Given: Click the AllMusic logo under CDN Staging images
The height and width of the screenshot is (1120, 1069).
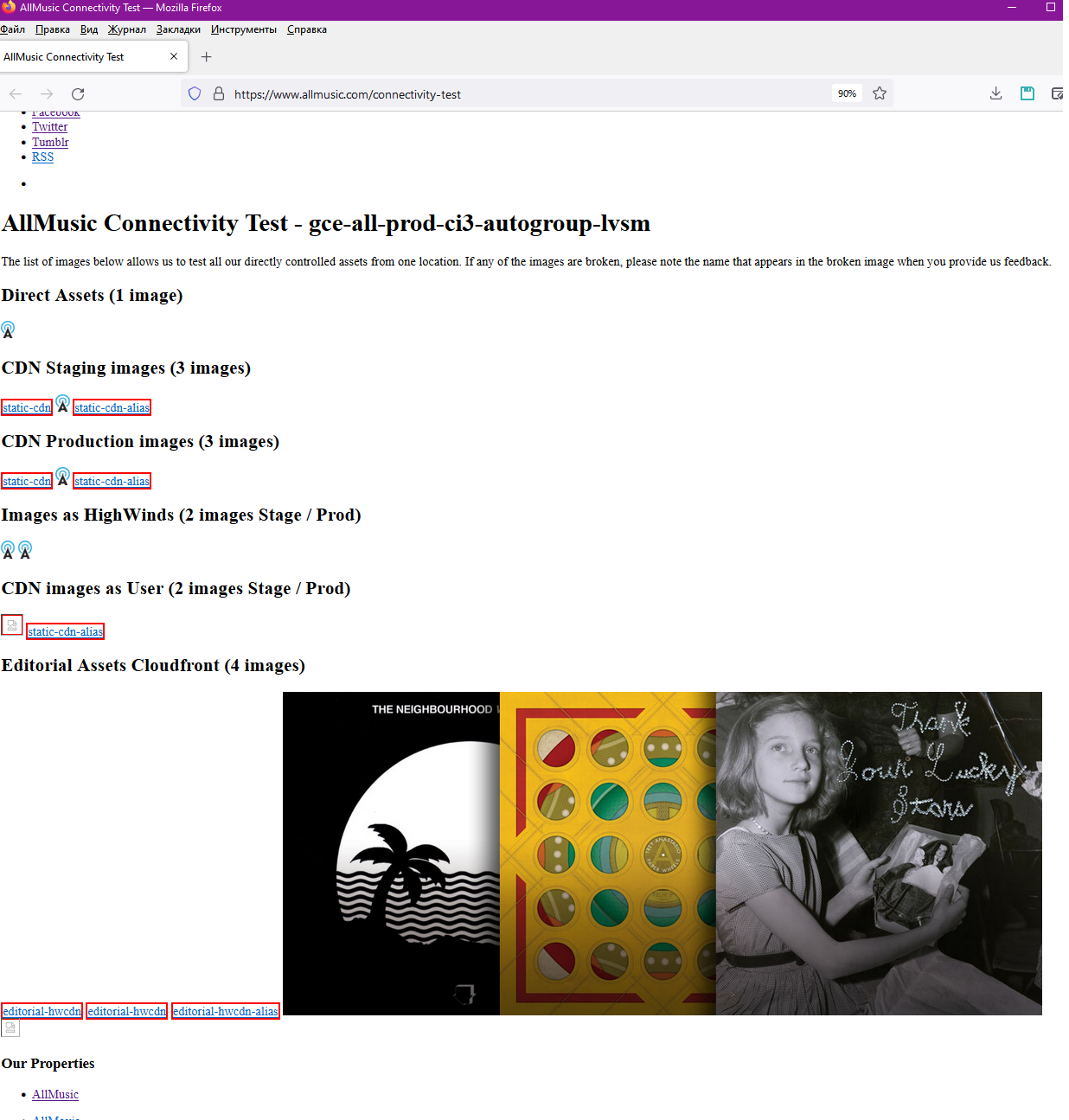Looking at the screenshot, I should pos(62,403).
